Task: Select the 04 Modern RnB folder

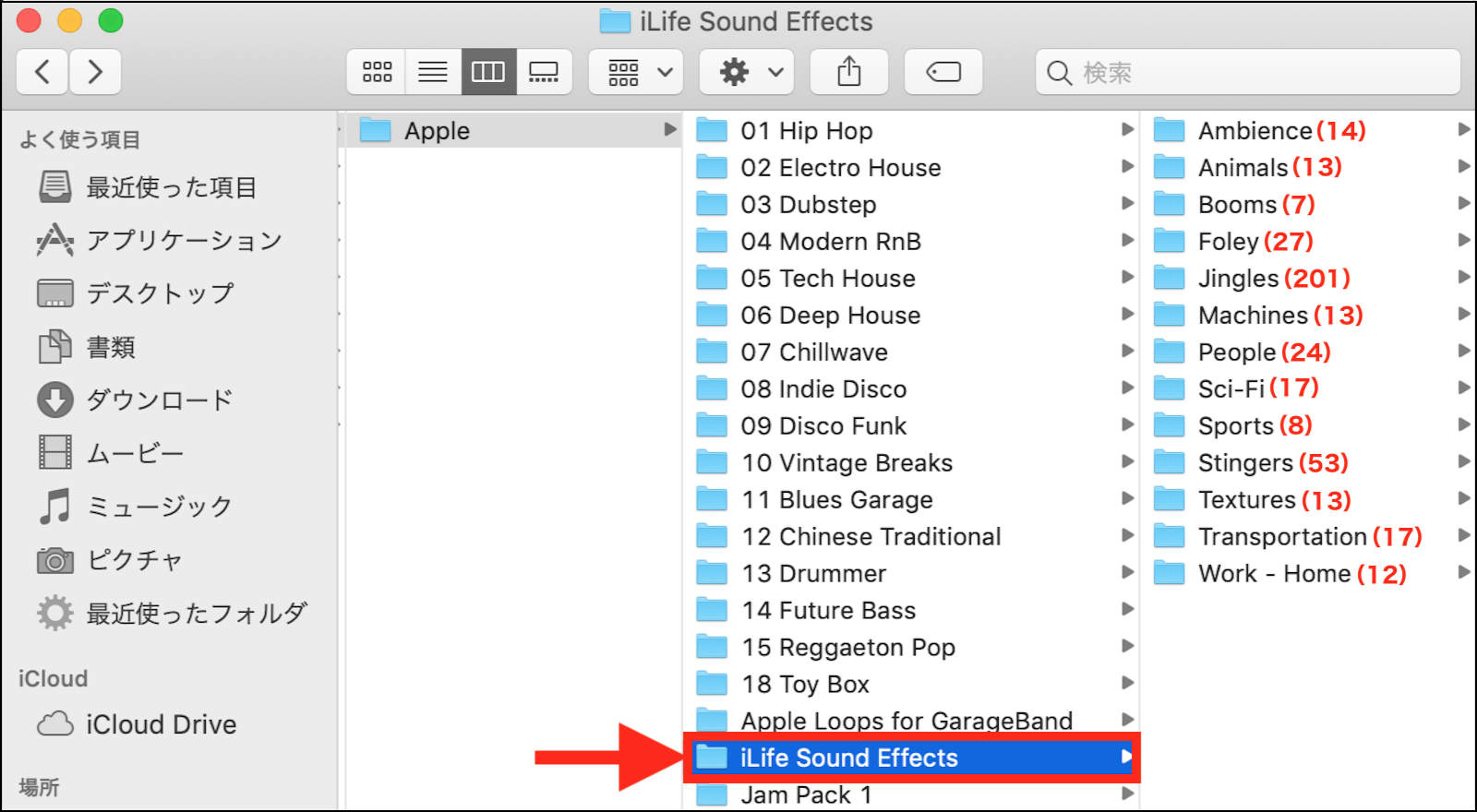Action: tap(911, 241)
